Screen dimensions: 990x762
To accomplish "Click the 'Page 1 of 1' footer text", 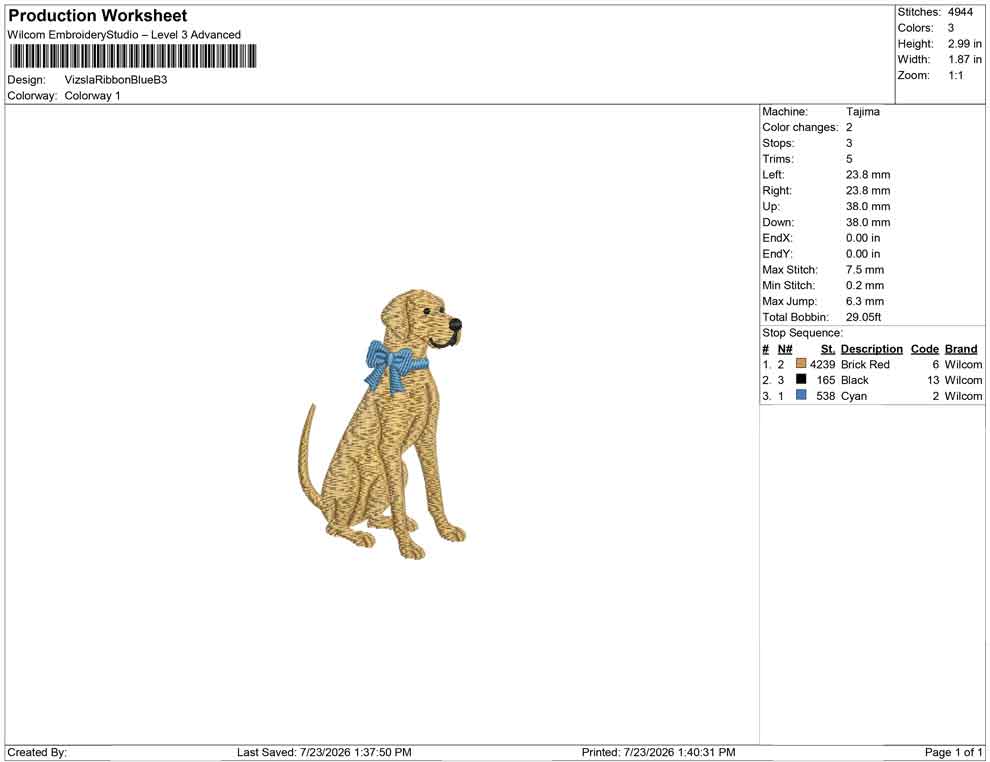I will point(953,752).
